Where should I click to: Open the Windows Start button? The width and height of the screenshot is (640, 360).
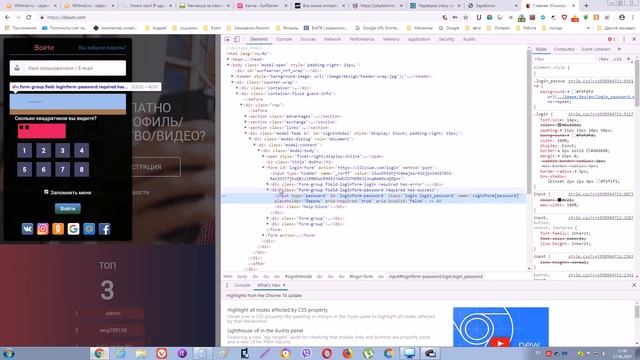pos(8,353)
